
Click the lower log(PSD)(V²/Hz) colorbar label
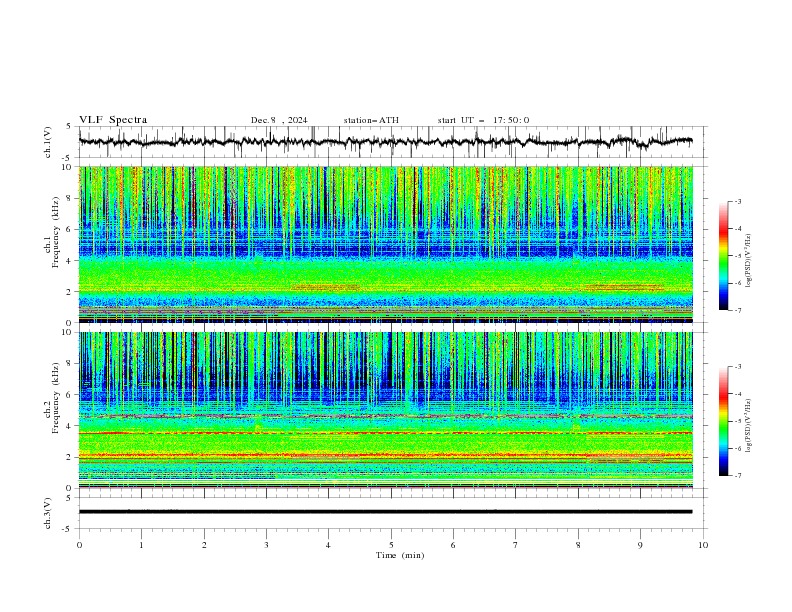pyautogui.click(x=749, y=425)
